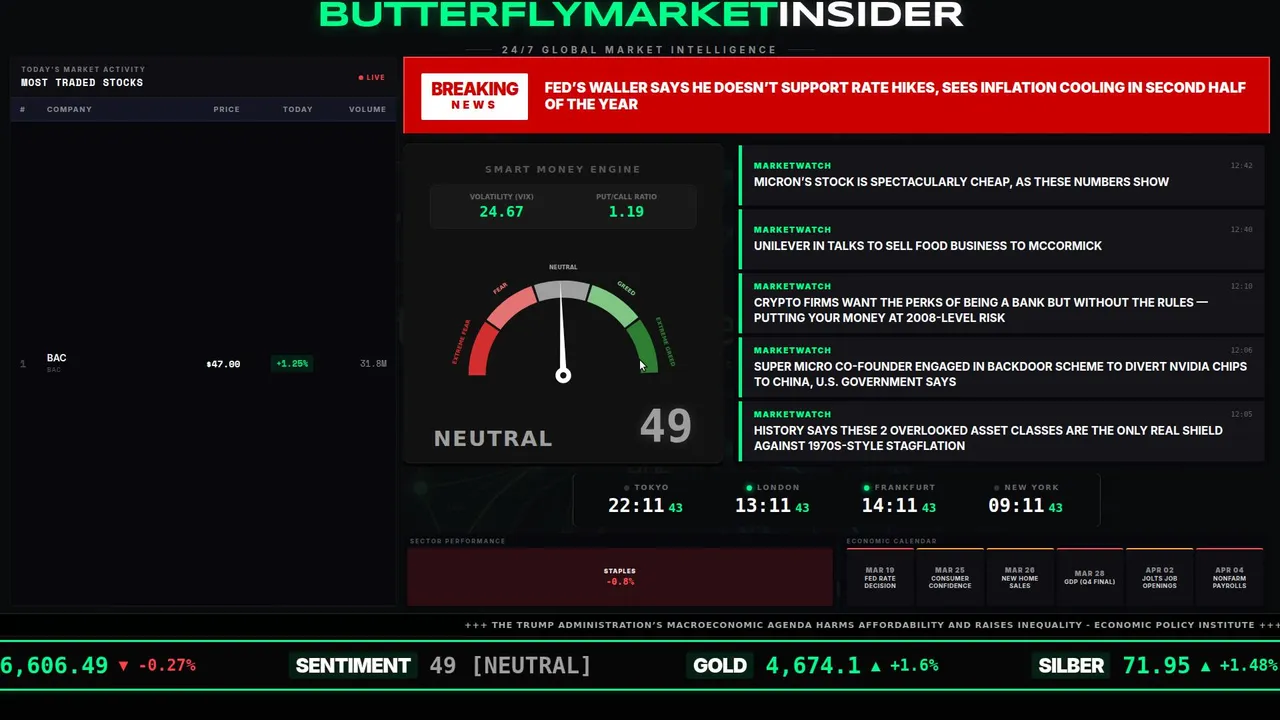The height and width of the screenshot is (720, 1280).
Task: Open the Fed's Waller breaking headline
Action: 895,96
